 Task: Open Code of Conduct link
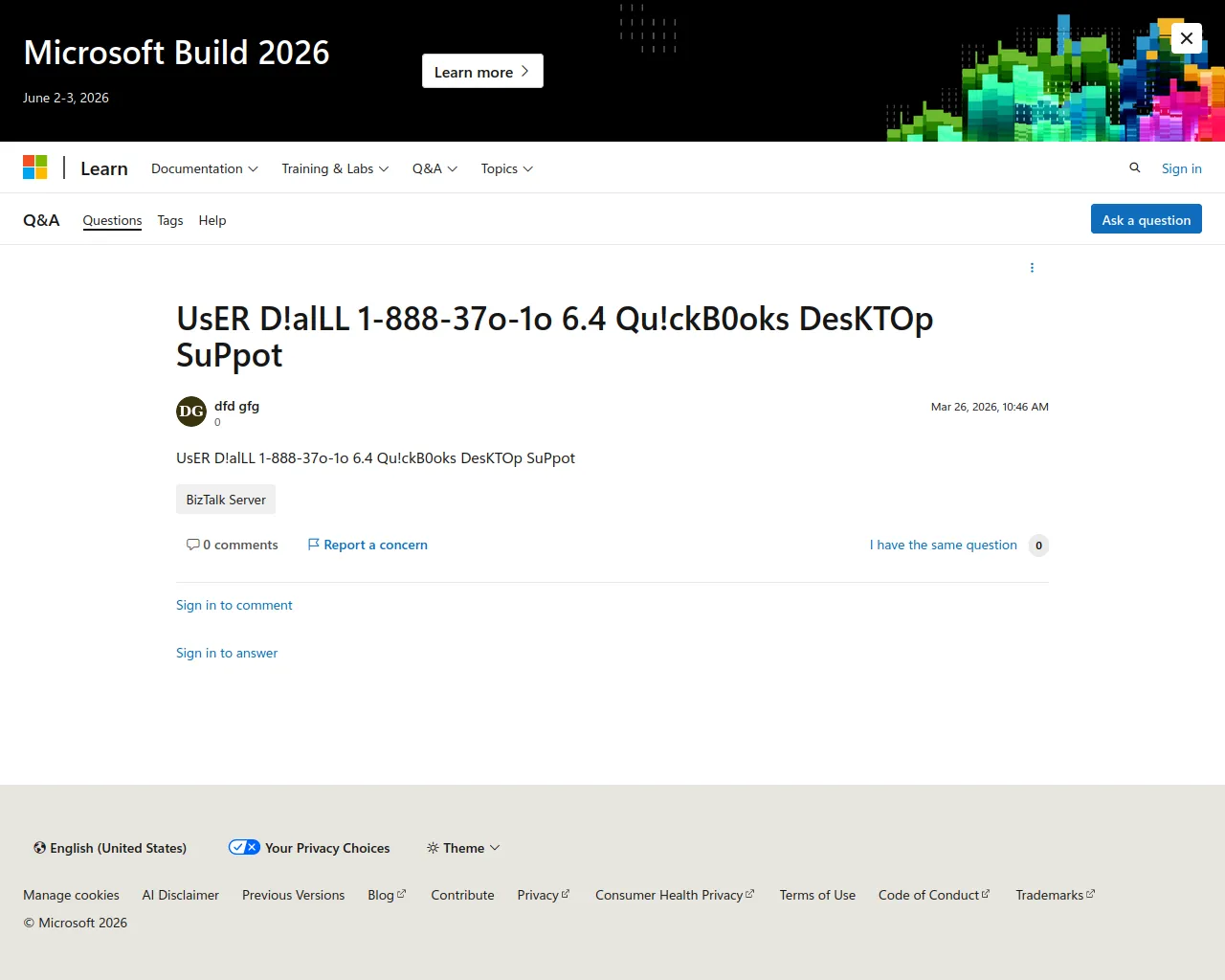click(x=934, y=895)
